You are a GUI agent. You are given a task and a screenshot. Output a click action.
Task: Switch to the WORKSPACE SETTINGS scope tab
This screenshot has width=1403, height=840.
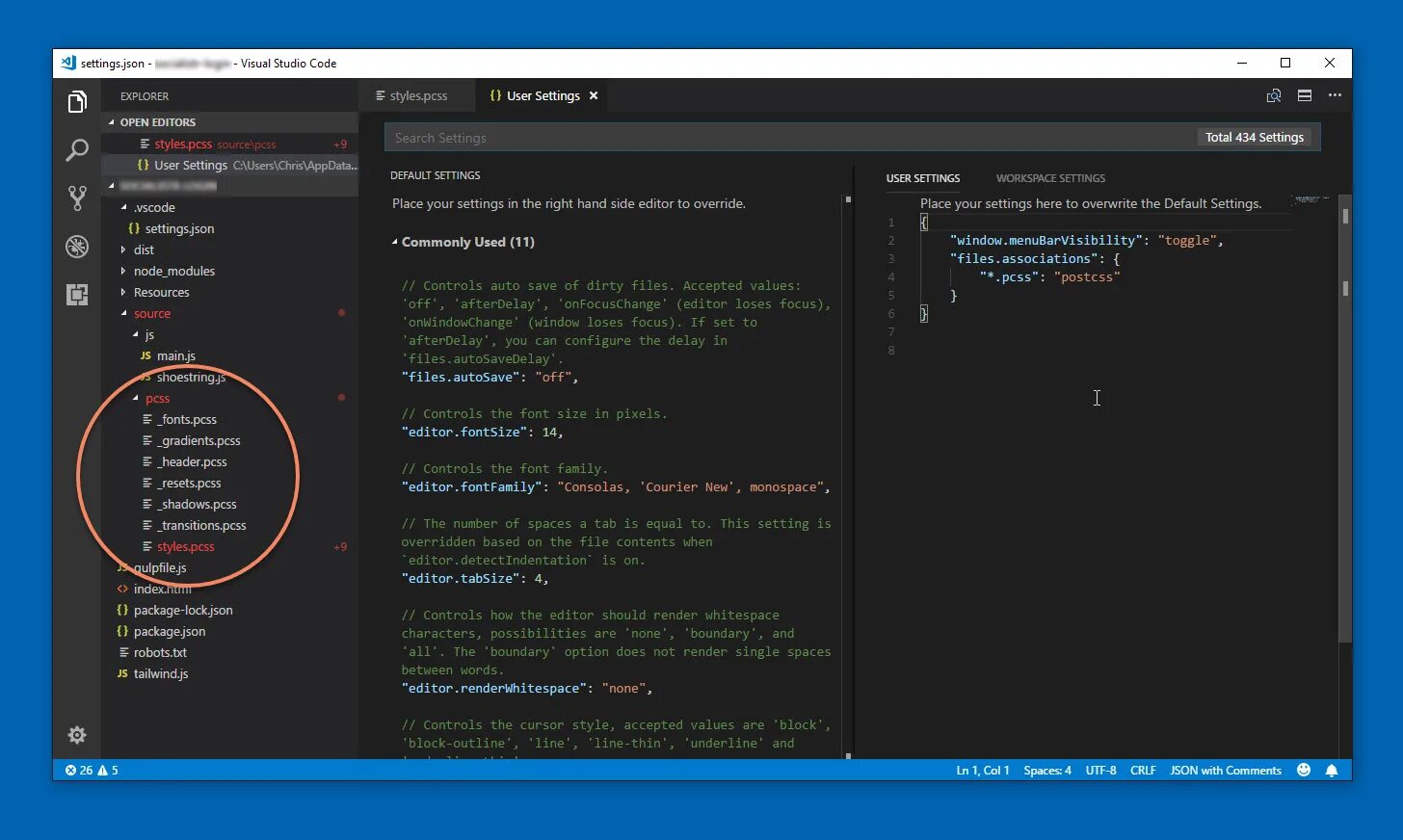(x=1050, y=178)
